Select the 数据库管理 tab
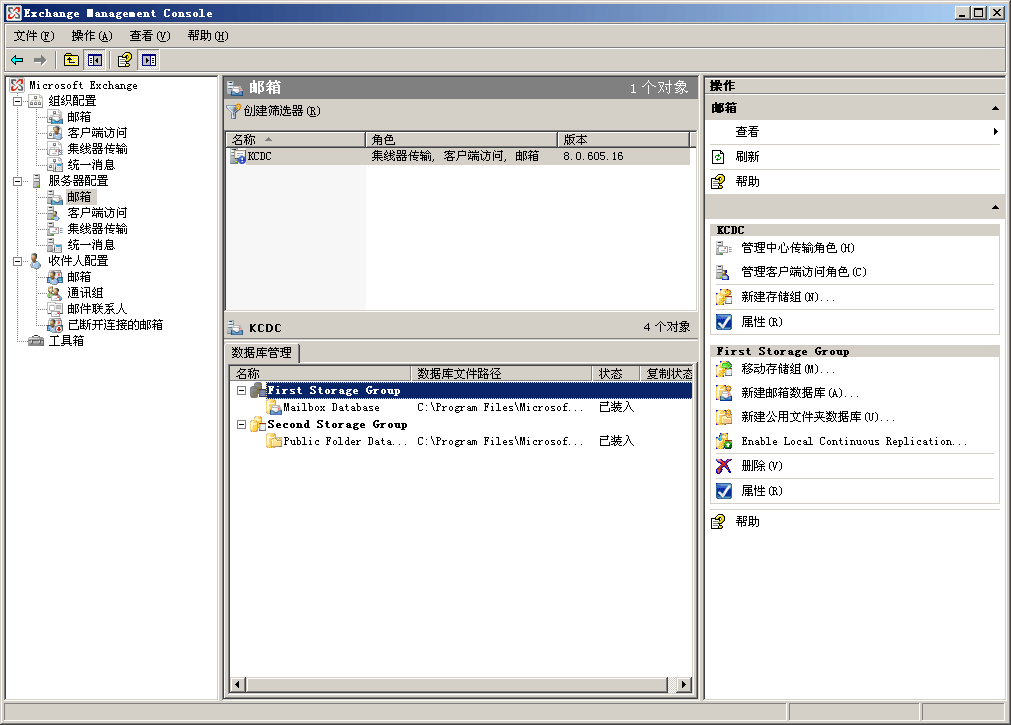Viewport: 1011px width, 725px height. click(x=262, y=353)
